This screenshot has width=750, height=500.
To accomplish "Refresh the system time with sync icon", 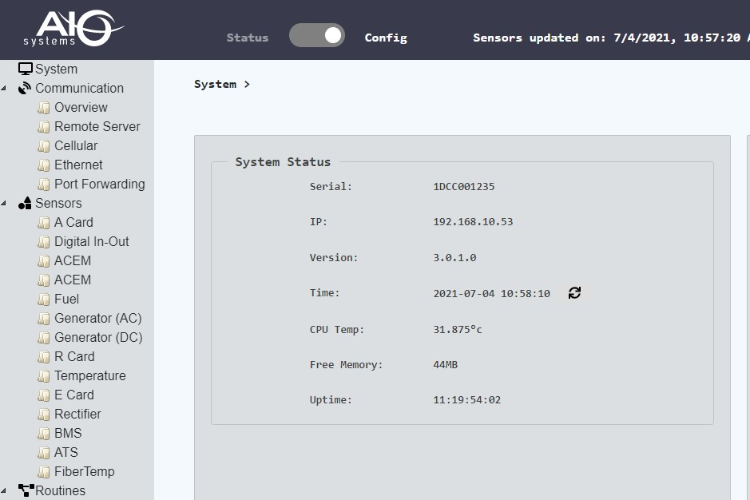I will [x=574, y=293].
